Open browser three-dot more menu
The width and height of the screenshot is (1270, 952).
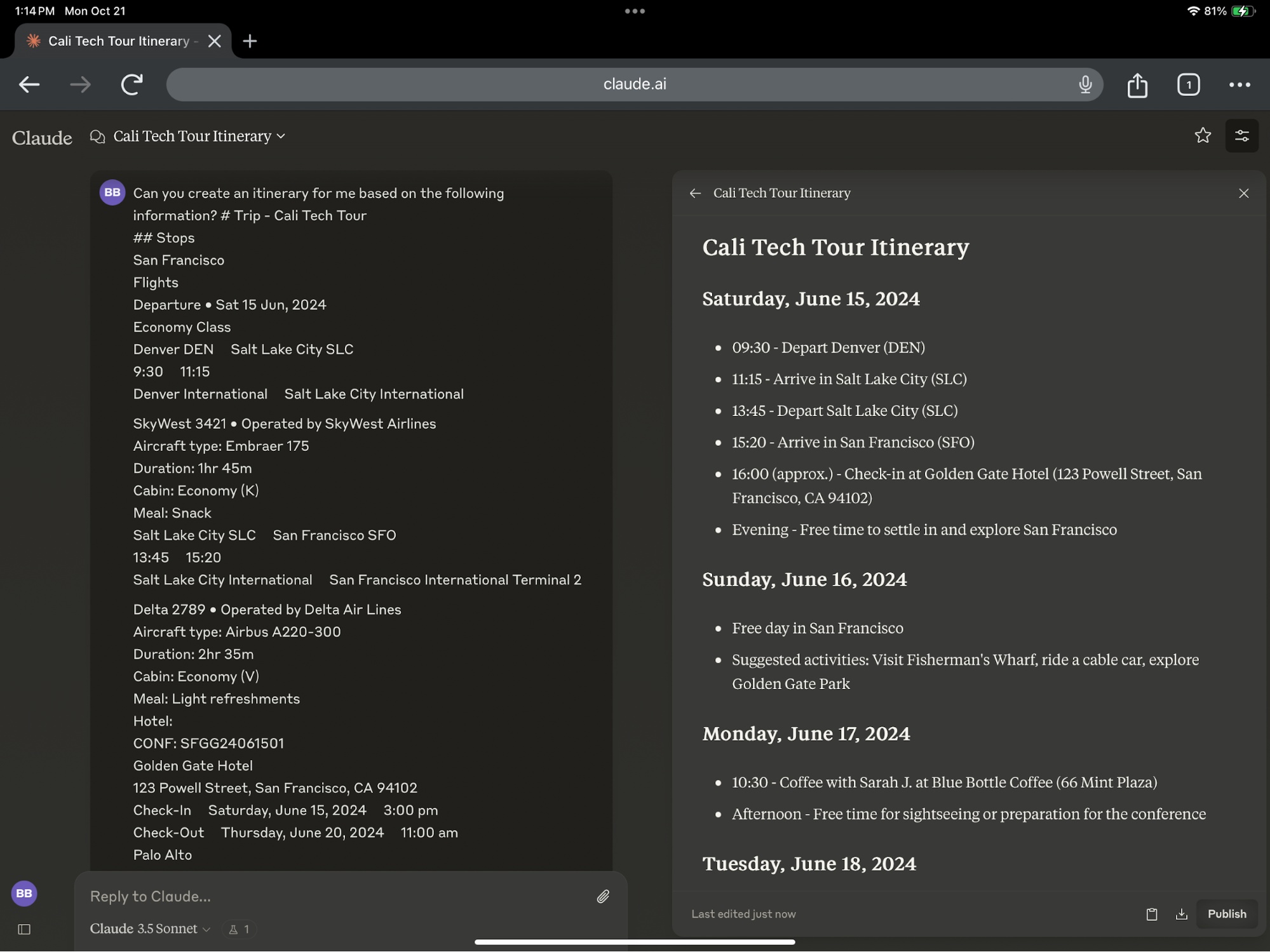pyautogui.click(x=1239, y=84)
